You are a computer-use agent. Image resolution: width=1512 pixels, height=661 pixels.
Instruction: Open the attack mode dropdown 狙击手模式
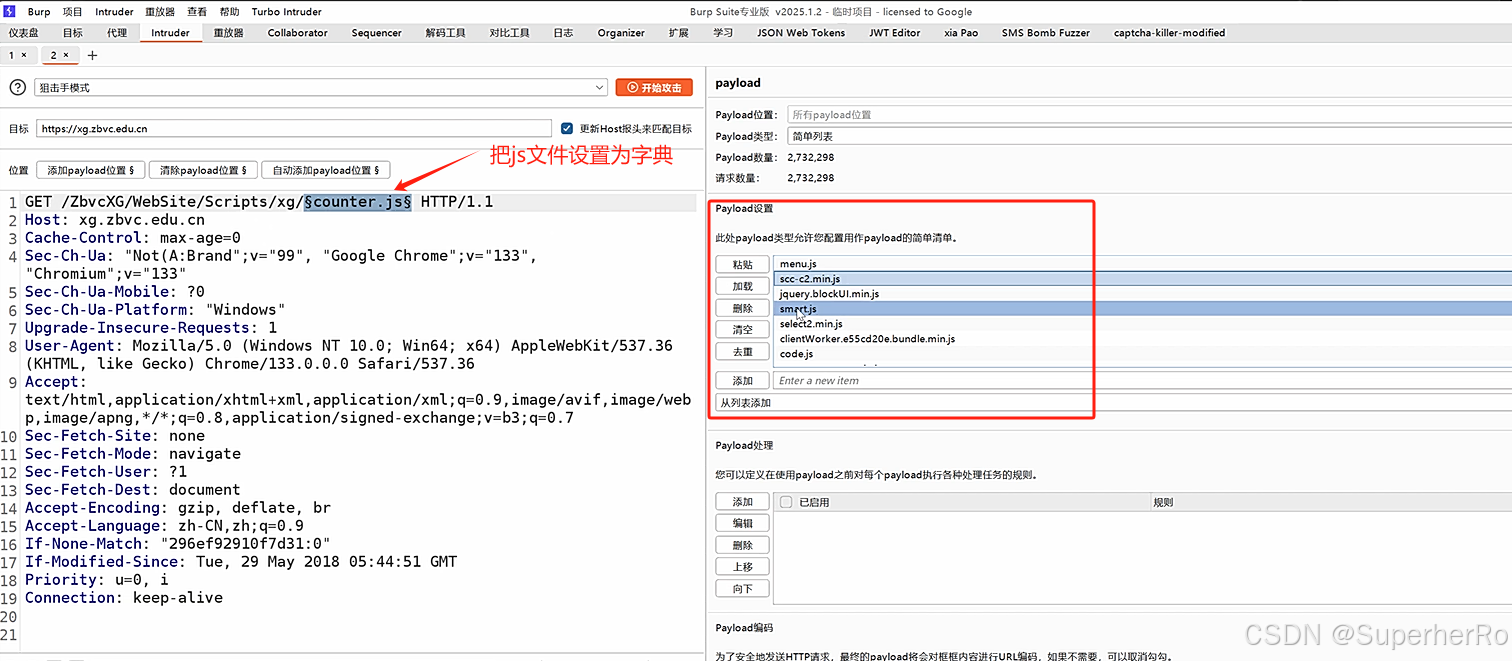click(321, 88)
